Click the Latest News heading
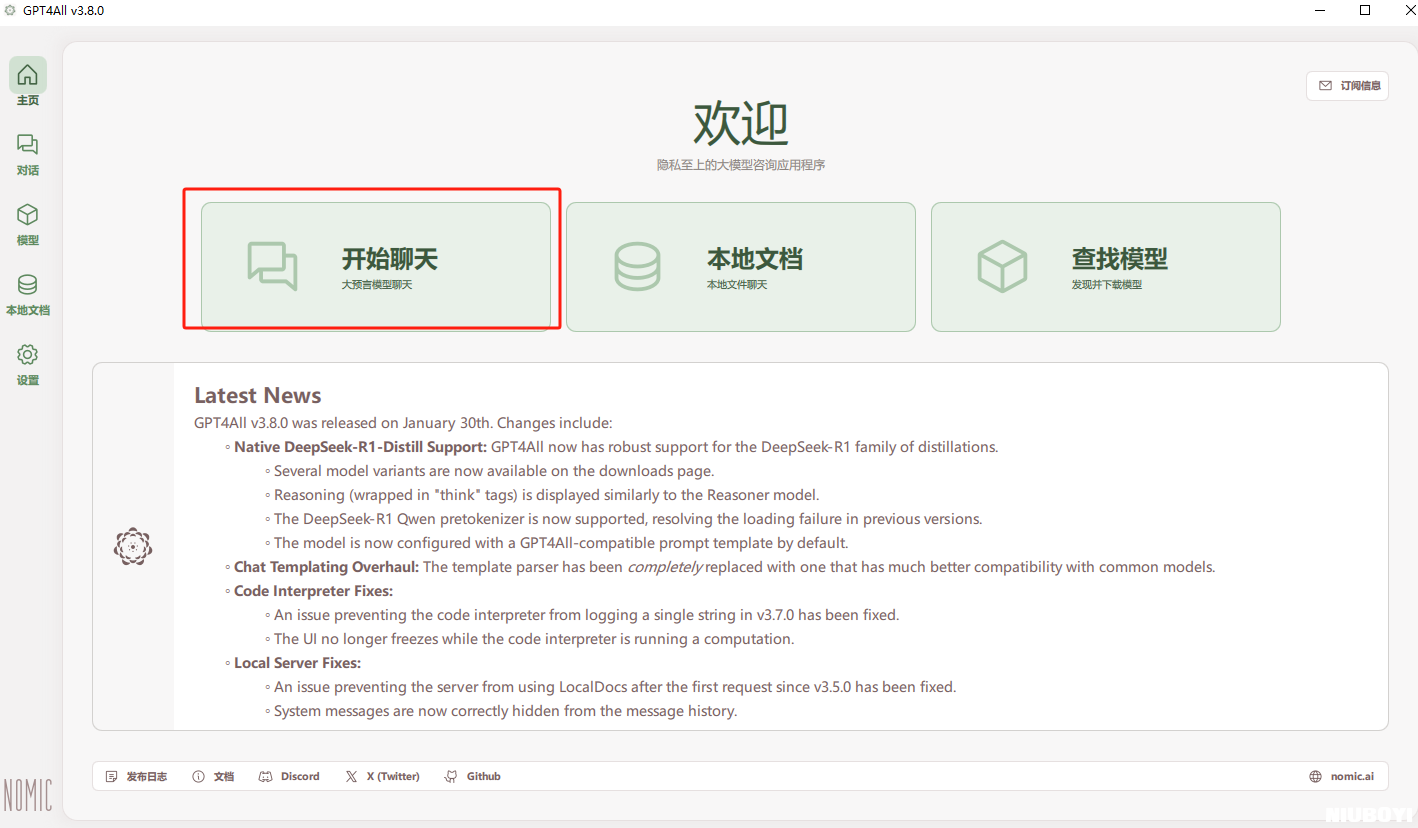This screenshot has height=828, width=1418. pyautogui.click(x=258, y=395)
